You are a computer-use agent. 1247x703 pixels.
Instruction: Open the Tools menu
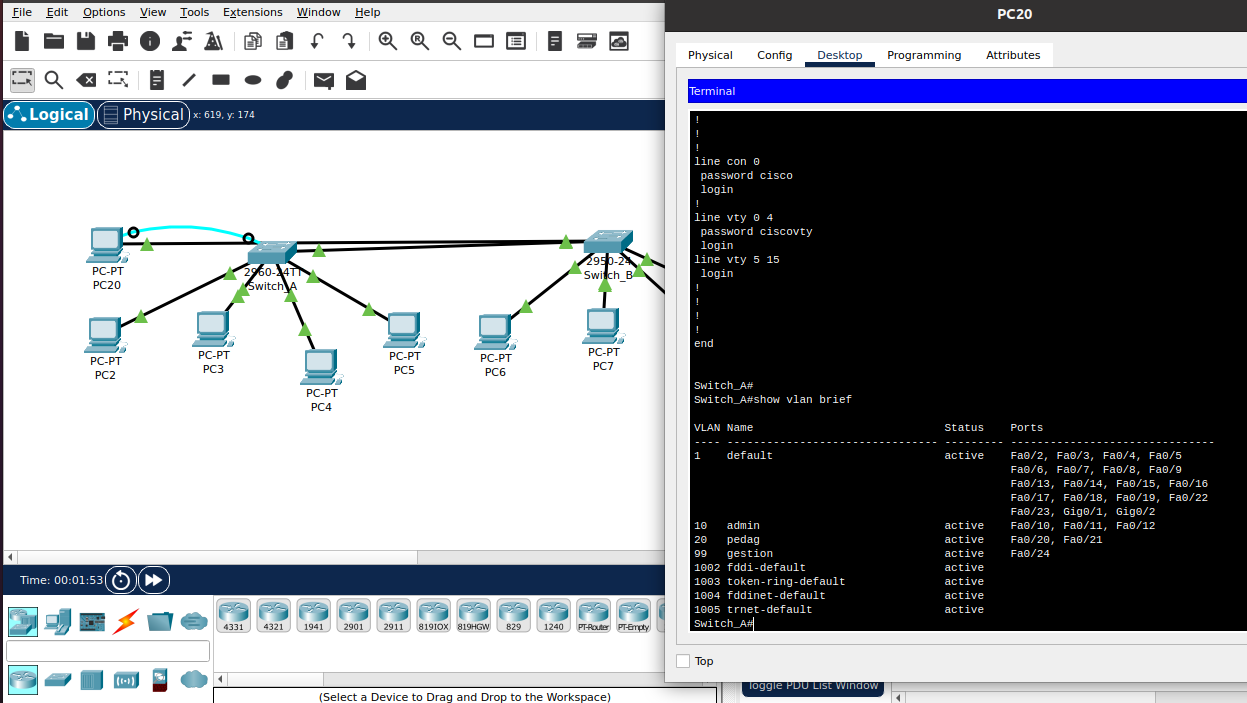pos(195,12)
